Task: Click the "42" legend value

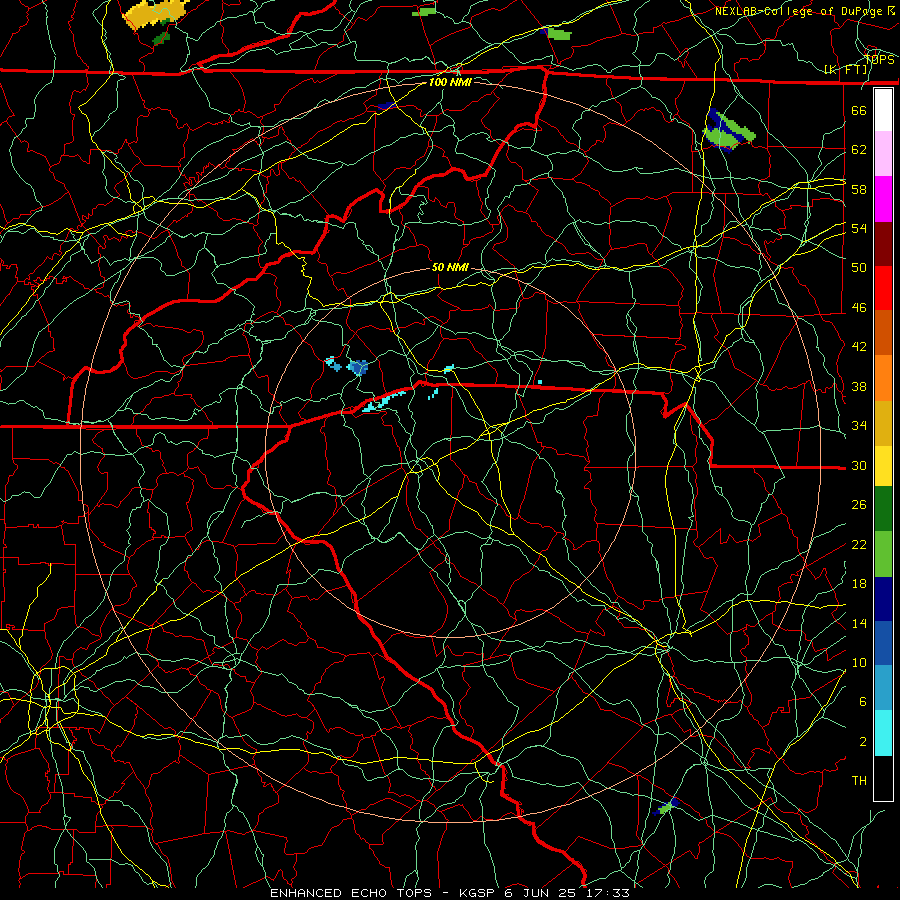Action: pos(859,347)
